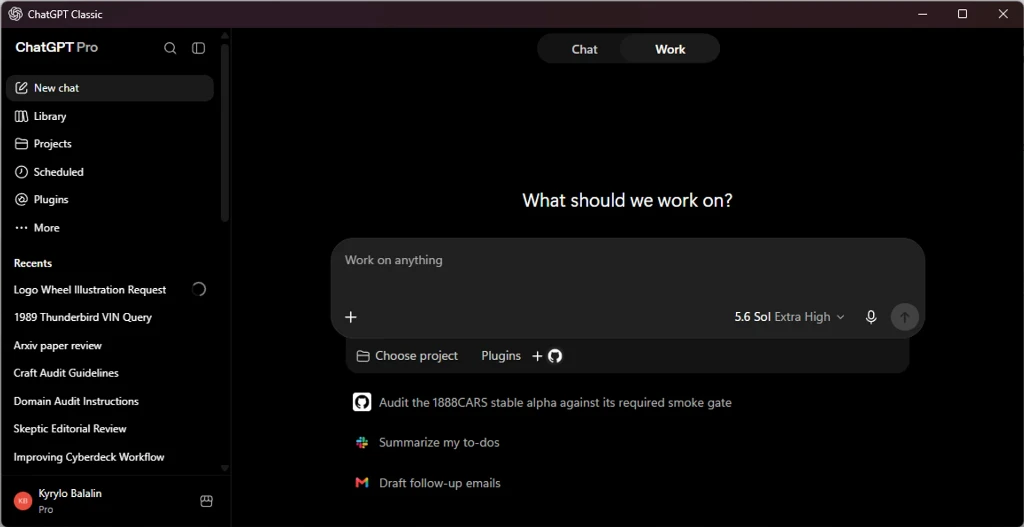The width and height of the screenshot is (1024, 527).
Task: Click the Plugins at-sign icon
Action: (22, 200)
